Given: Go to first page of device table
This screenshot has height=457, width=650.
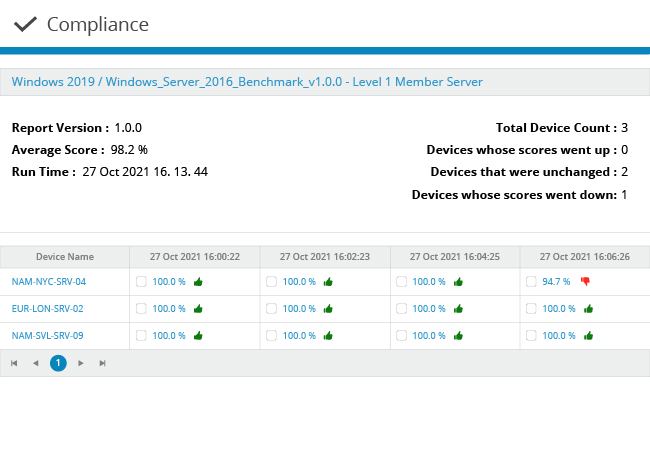Looking at the screenshot, I should (14, 363).
